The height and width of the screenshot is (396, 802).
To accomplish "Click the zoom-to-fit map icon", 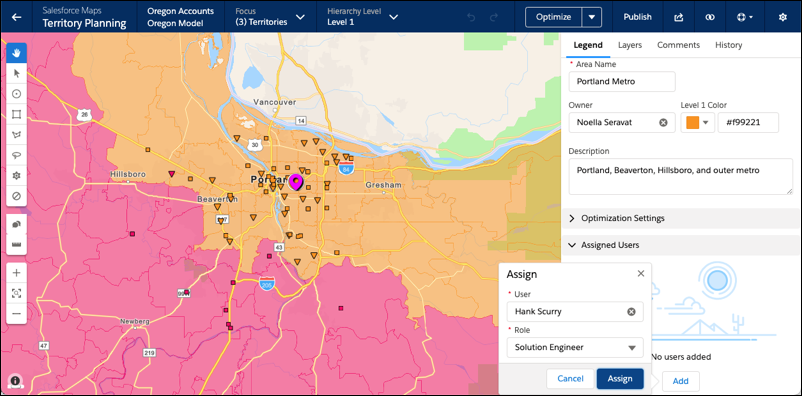I will pyautogui.click(x=16, y=293).
